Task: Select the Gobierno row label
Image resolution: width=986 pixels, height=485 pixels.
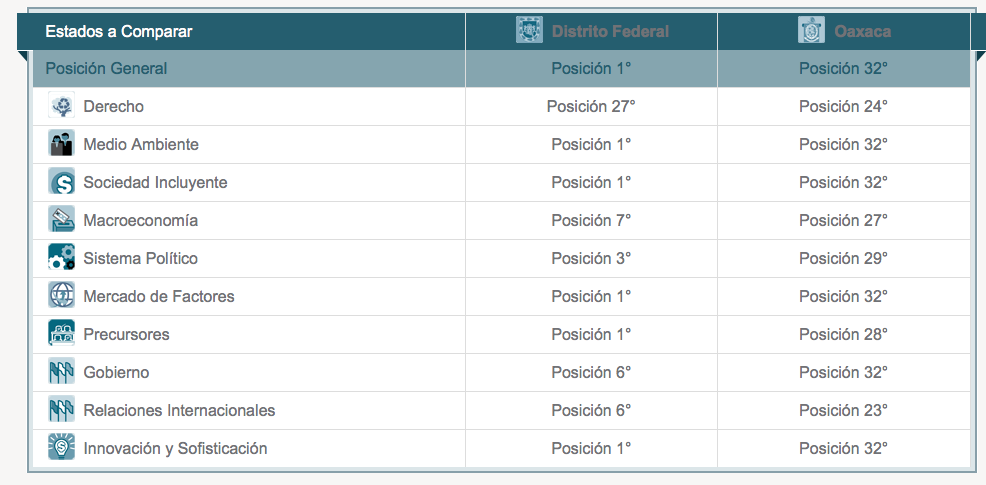Action: (x=116, y=372)
